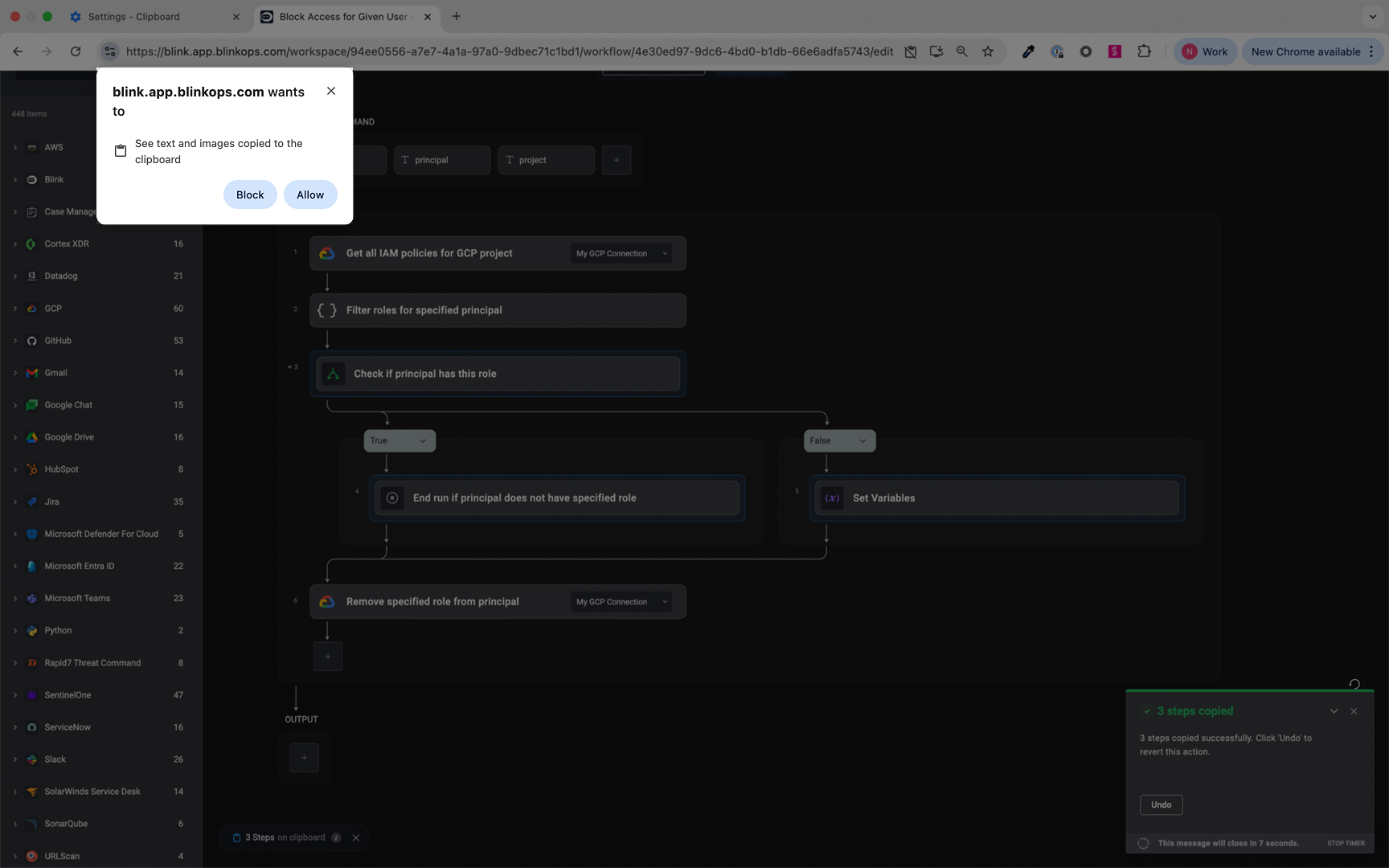Click the SolarWinds Service Desk icon

click(32, 792)
